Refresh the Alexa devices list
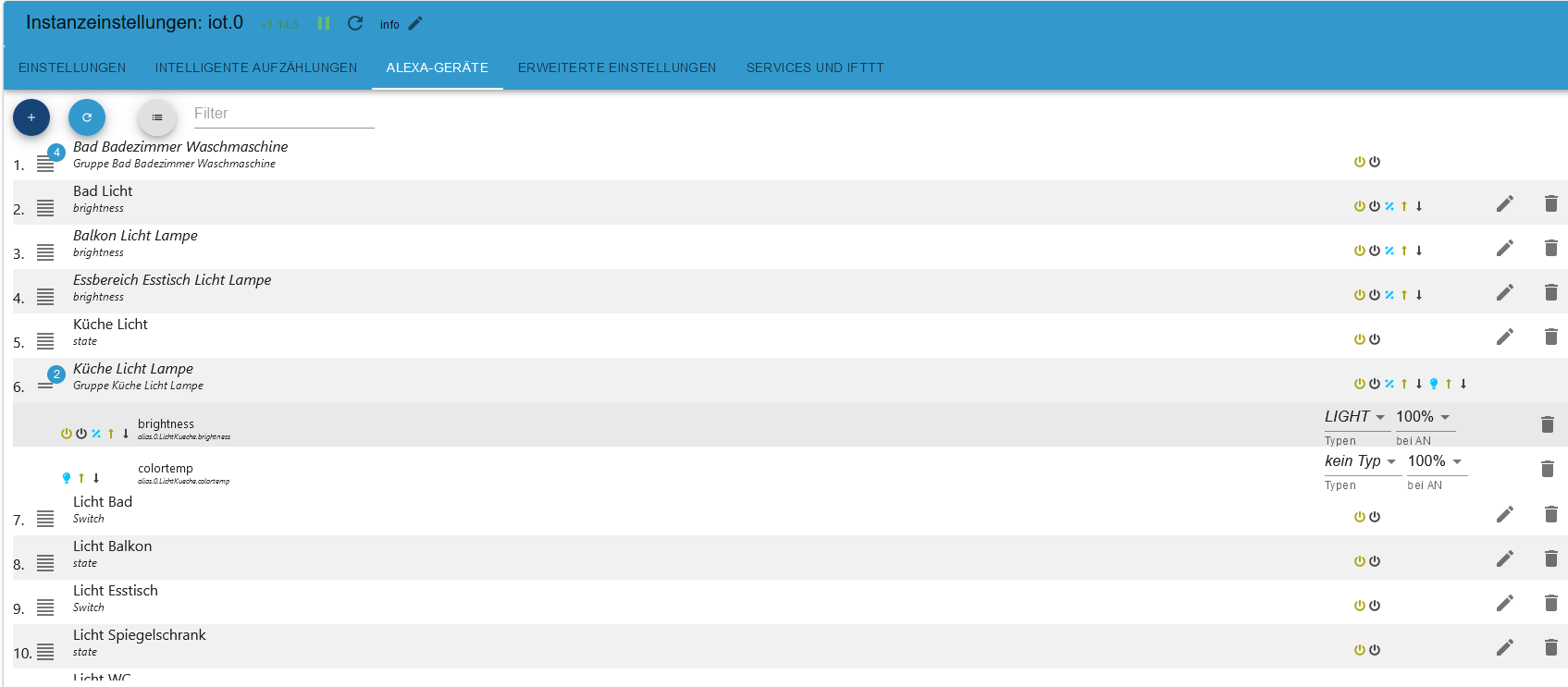The width and height of the screenshot is (1568, 687). 87,117
